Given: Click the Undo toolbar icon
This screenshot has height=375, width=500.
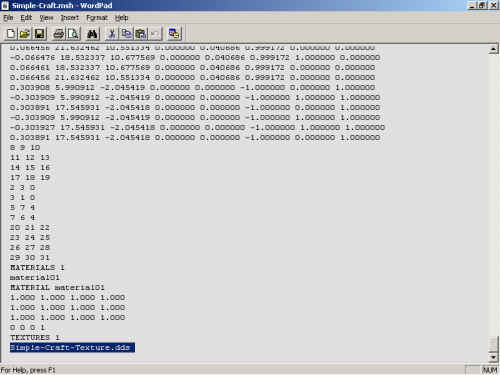Looking at the screenshot, I should point(155,34).
